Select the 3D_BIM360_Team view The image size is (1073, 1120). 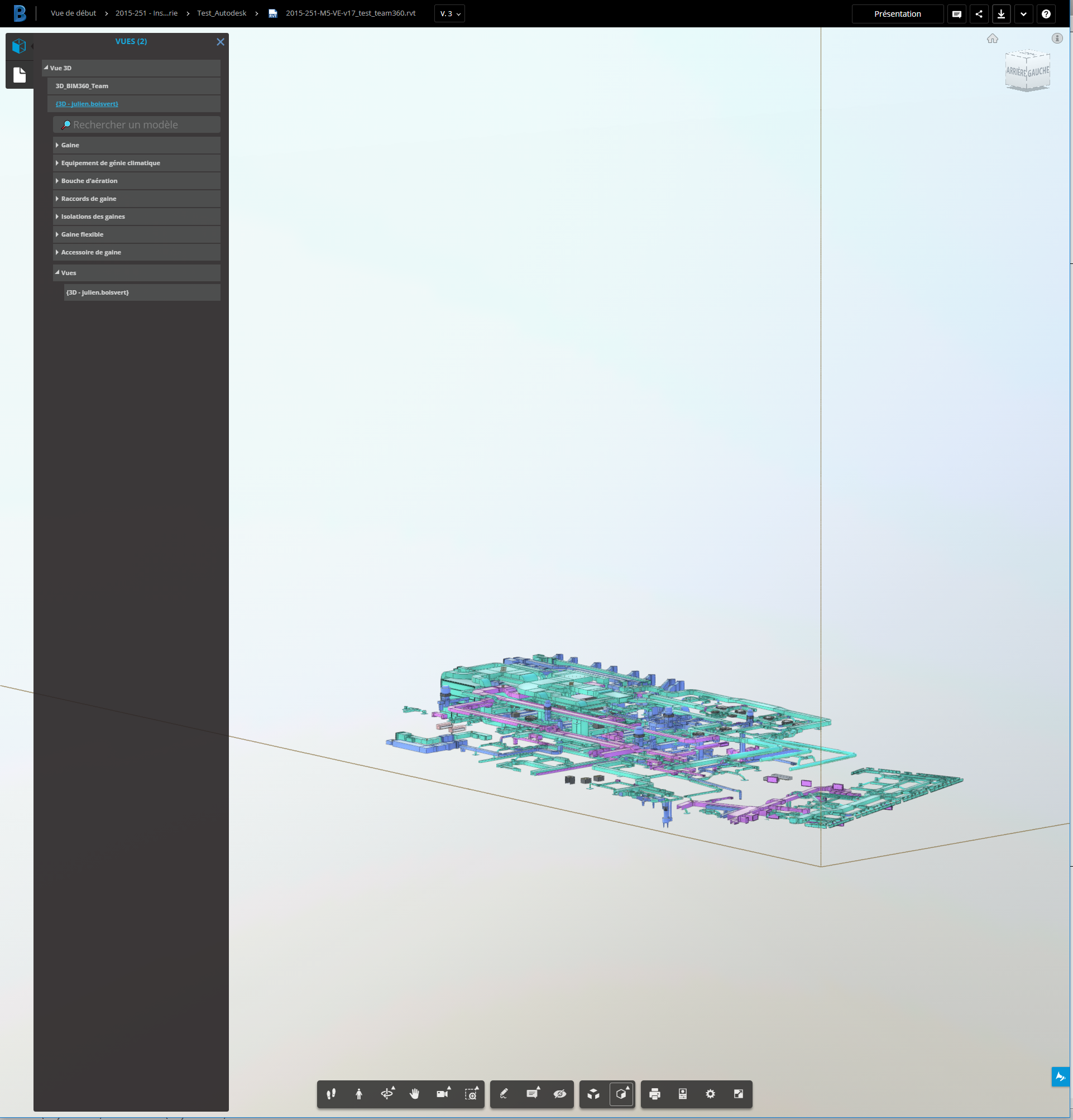(134, 86)
